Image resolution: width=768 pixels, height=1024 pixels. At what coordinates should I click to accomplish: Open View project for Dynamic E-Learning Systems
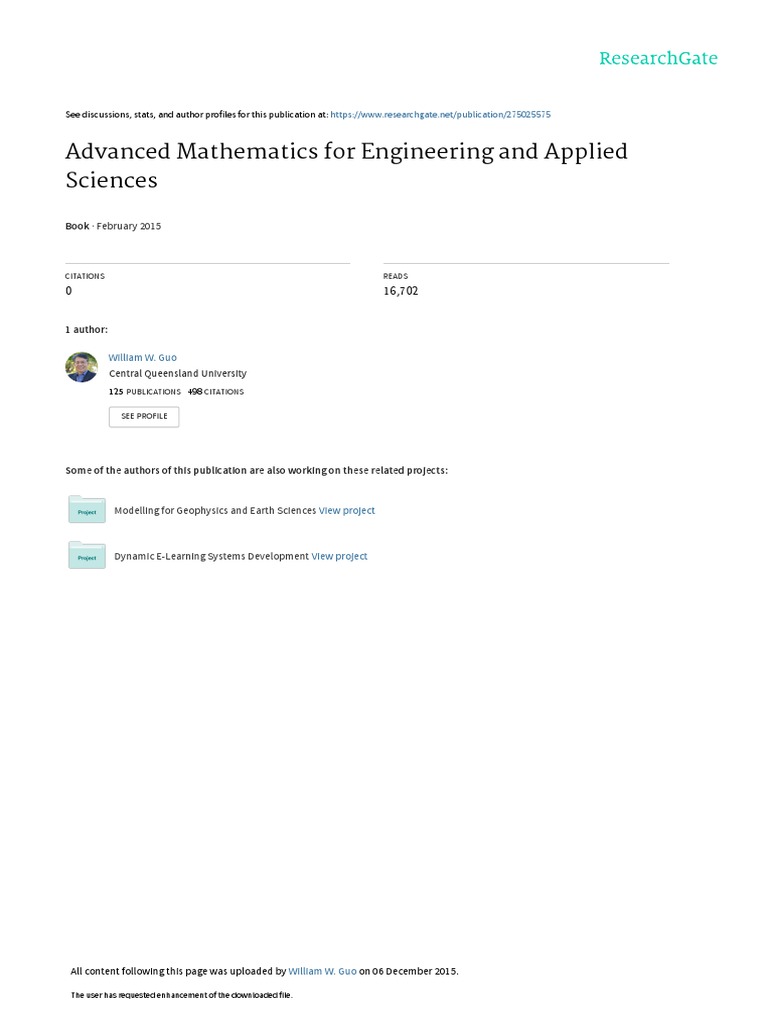click(339, 557)
